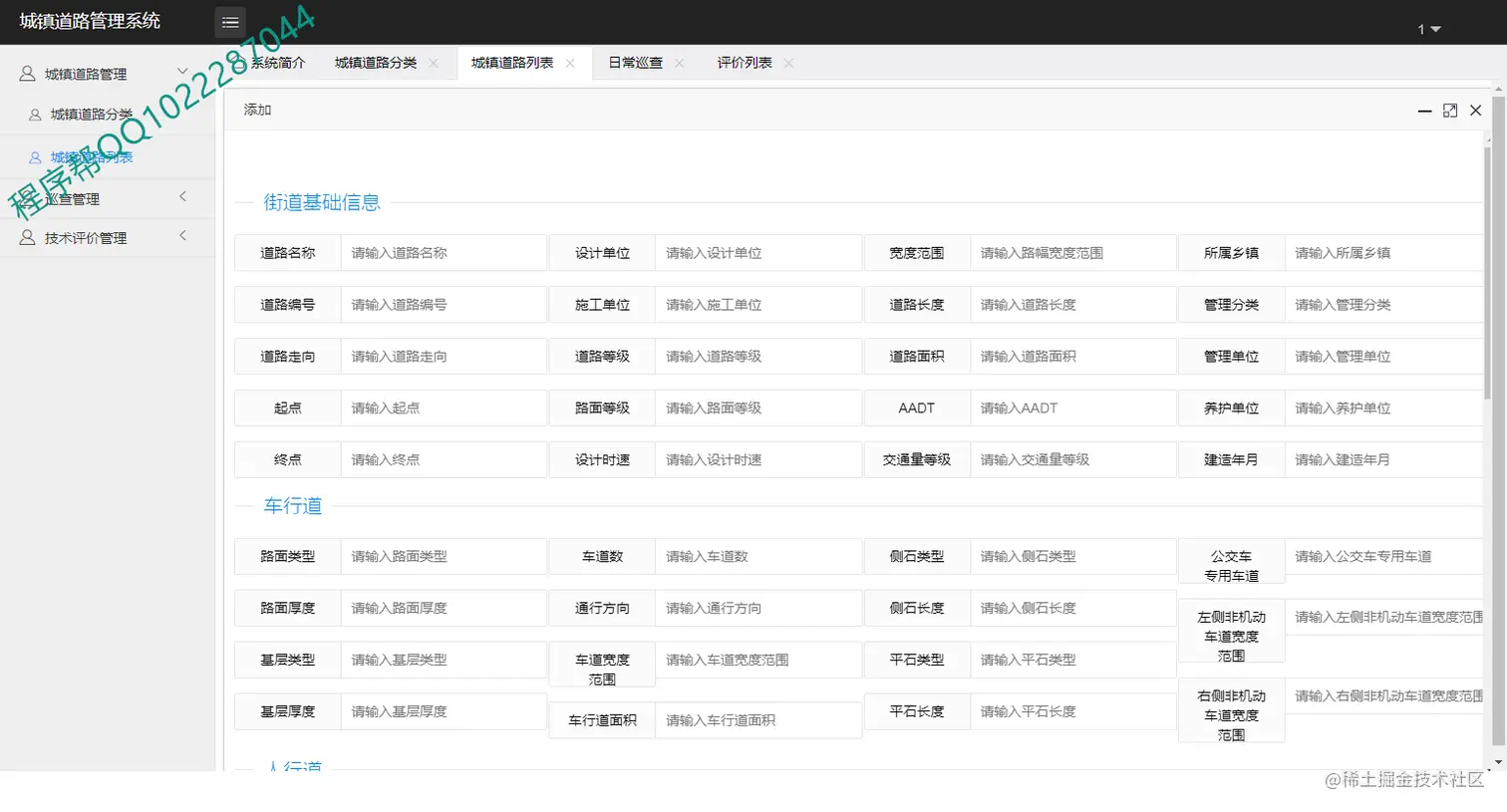Screen dimensions: 1507x812
Task: Close the 城镇道路列表 tab
Action: 570,63
